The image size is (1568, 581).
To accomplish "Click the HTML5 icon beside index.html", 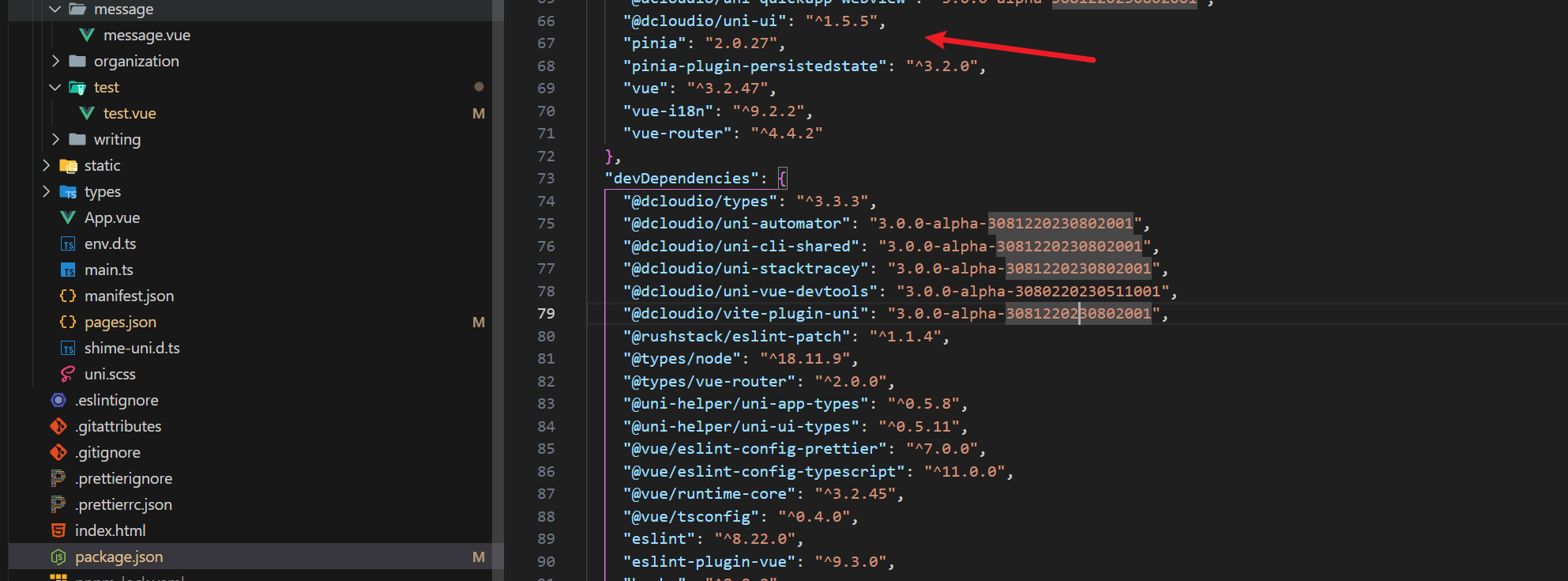I will pos(58,530).
